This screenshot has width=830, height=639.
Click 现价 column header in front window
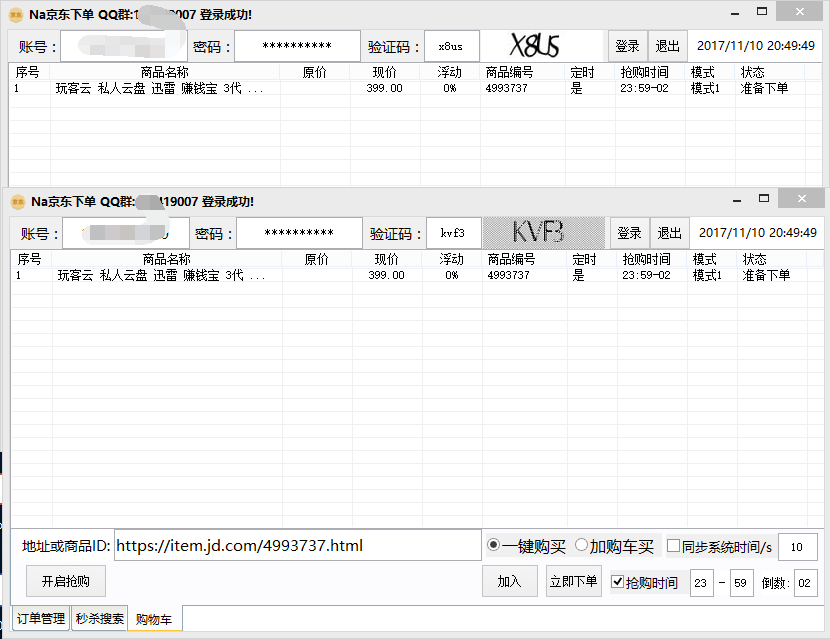(x=387, y=259)
